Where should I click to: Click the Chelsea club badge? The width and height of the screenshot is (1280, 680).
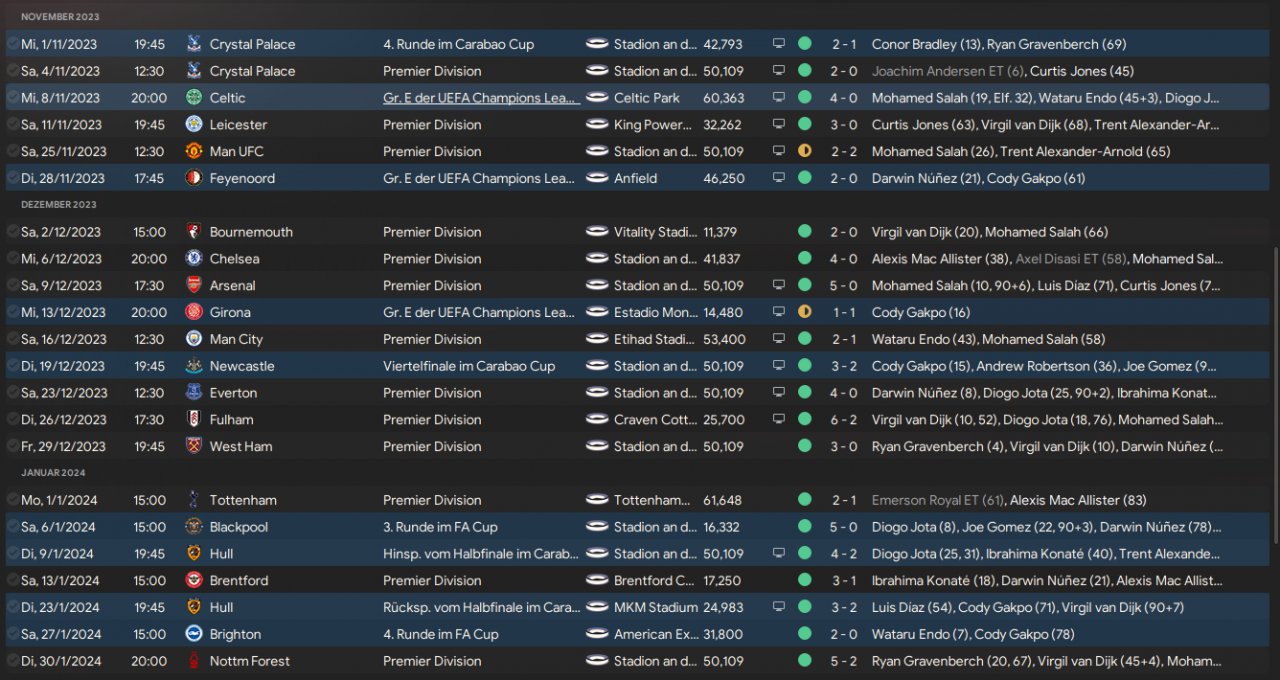[x=194, y=259]
